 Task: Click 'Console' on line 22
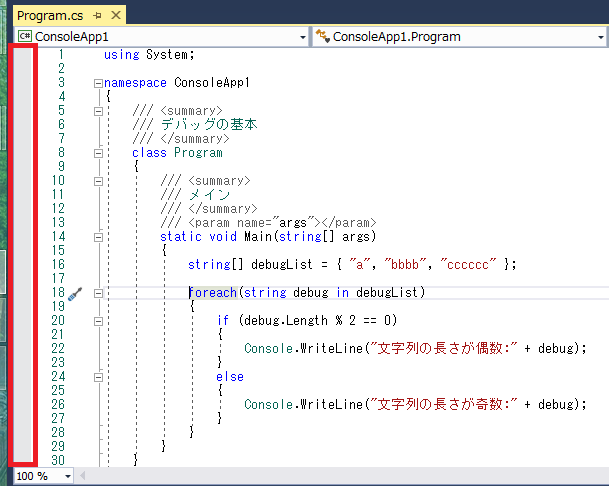[x=268, y=348]
